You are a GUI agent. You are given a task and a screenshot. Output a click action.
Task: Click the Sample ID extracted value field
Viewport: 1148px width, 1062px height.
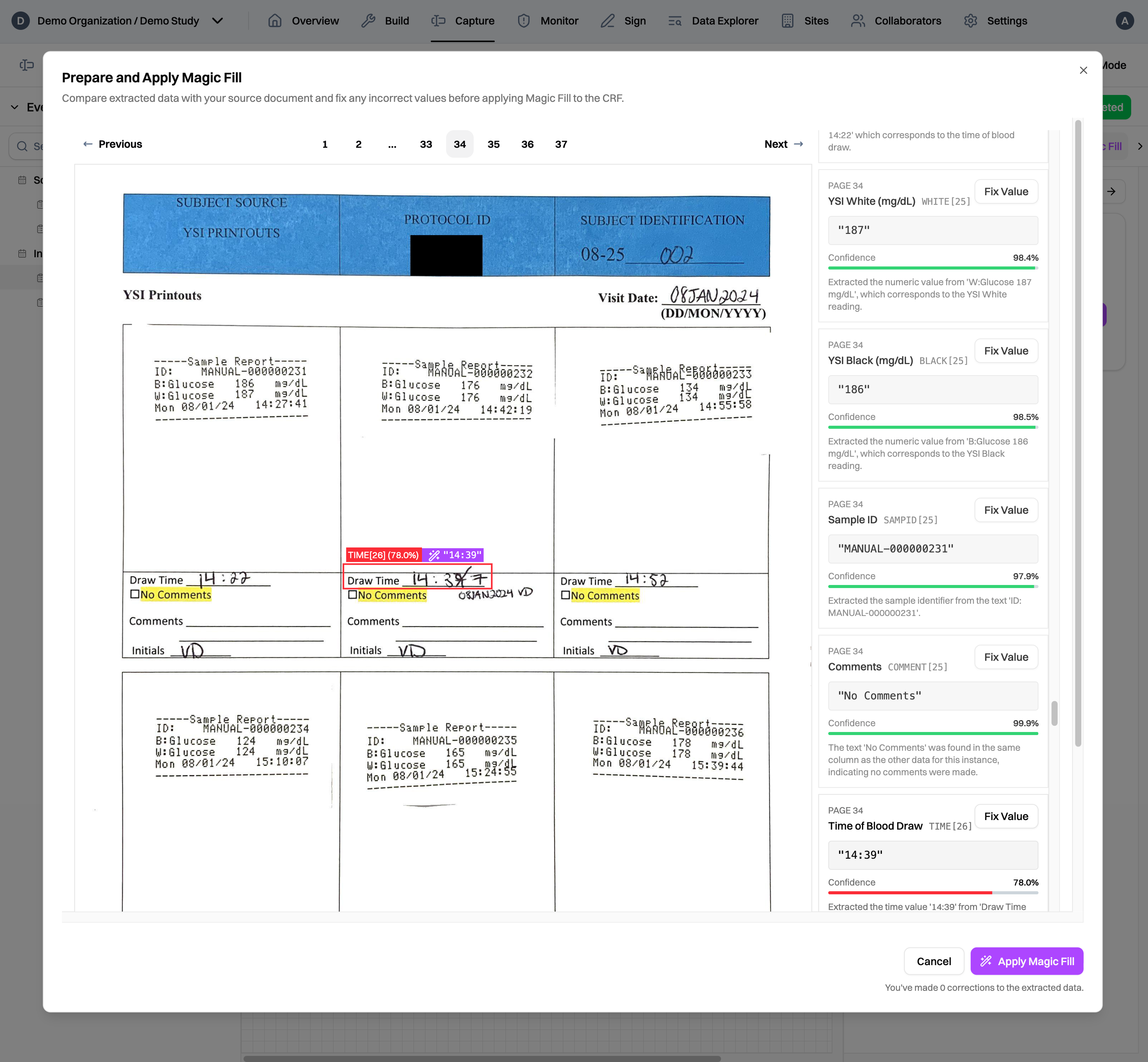pos(932,549)
